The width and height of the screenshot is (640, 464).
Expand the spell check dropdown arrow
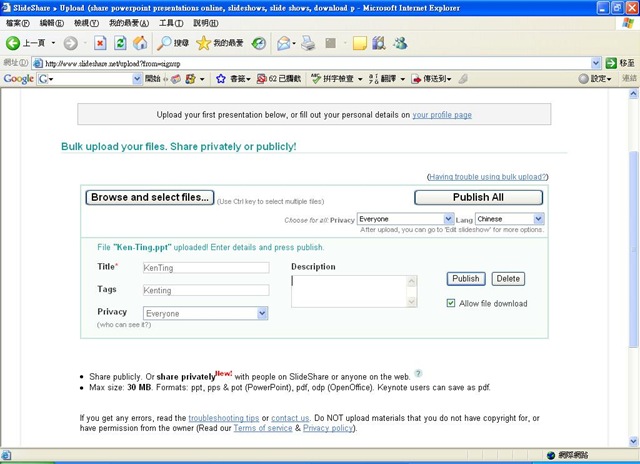360,79
